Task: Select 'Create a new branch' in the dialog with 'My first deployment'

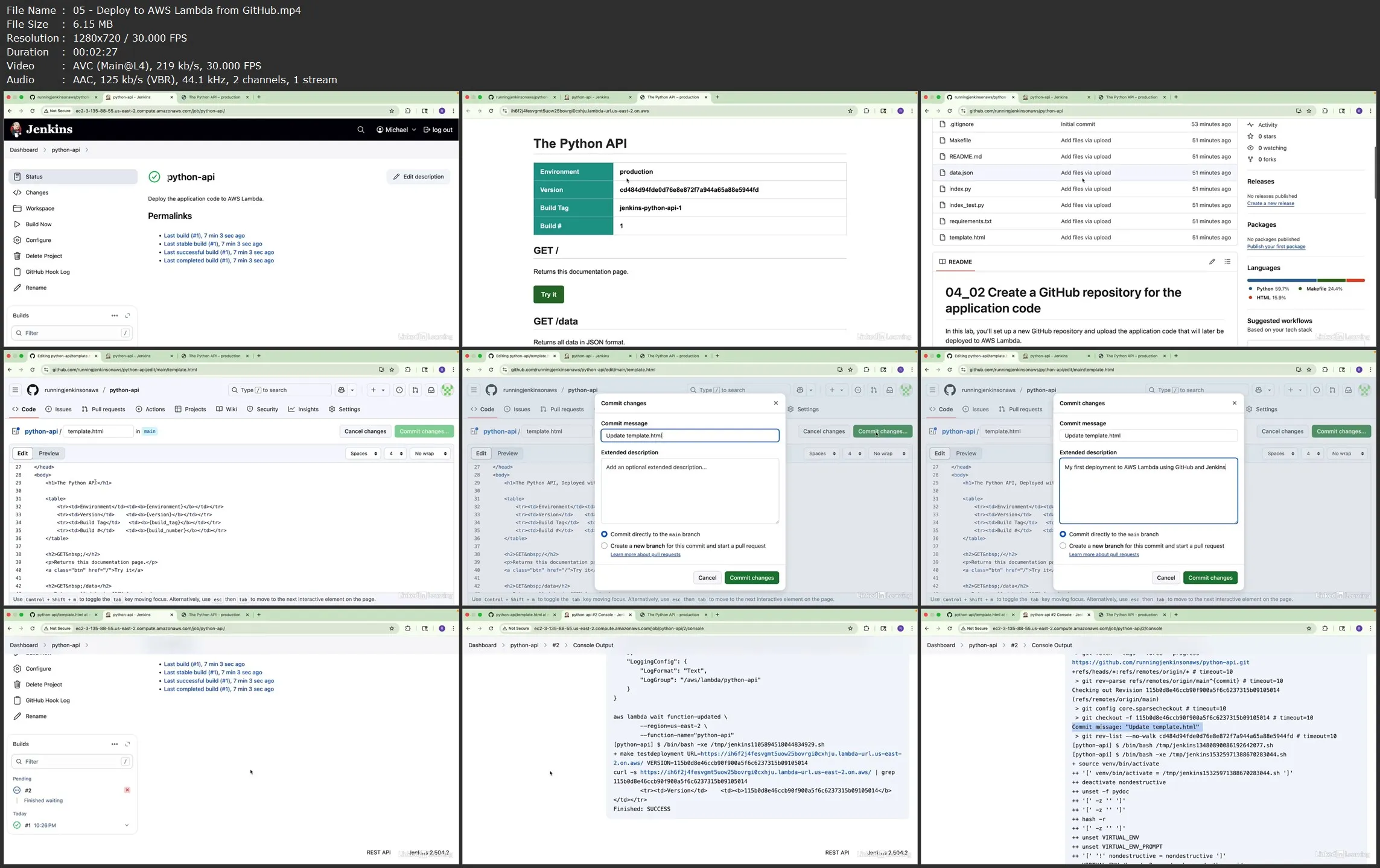Action: pyautogui.click(x=1063, y=546)
